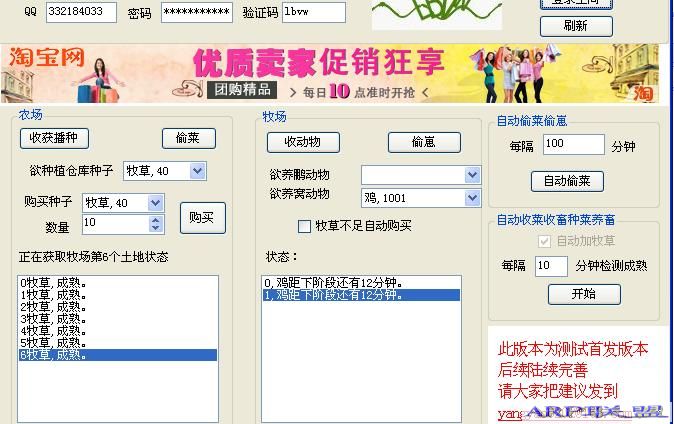The height and width of the screenshot is (424, 674).
Task: Expand the 欲养鹏动物 dropdown
Action: click(x=472, y=175)
